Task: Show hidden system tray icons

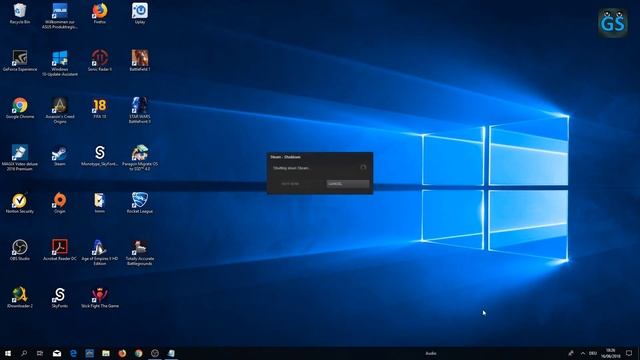Action: click(x=582, y=353)
